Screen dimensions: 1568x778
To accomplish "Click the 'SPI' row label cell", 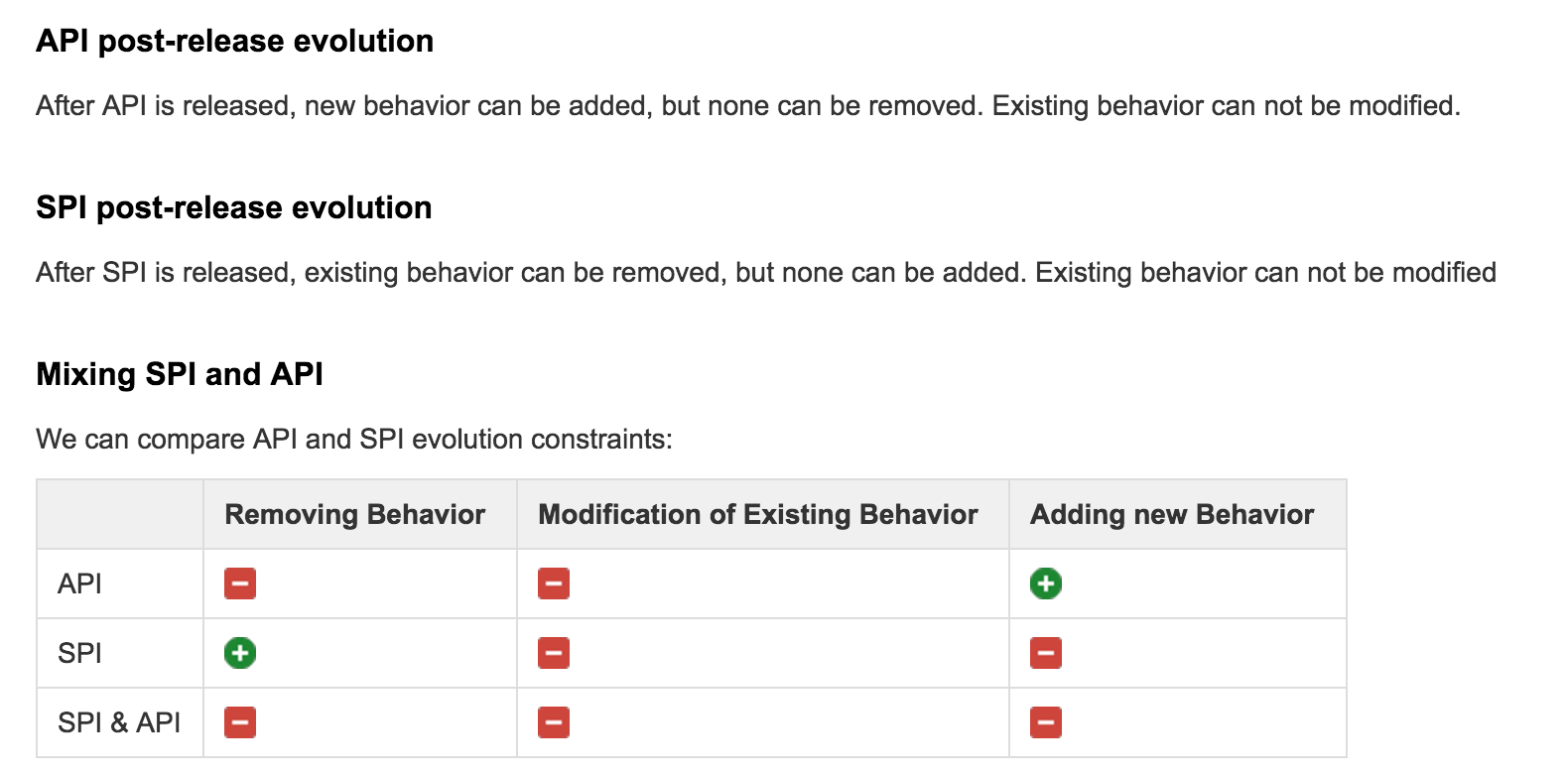I will (80, 653).
